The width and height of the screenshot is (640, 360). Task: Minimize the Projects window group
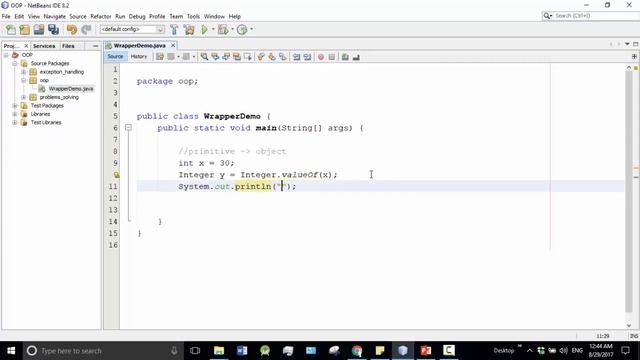(x=96, y=46)
